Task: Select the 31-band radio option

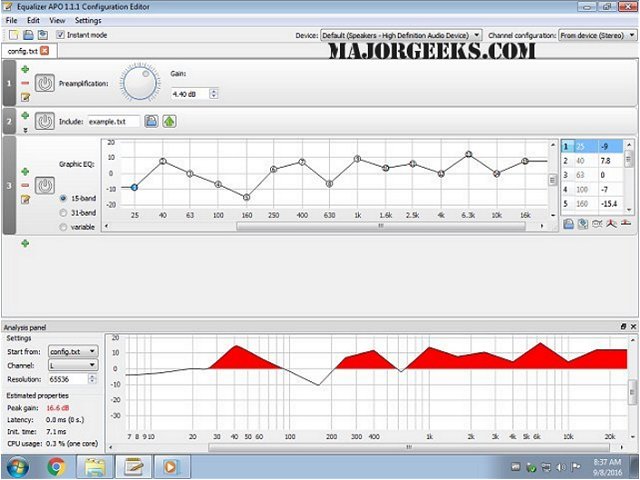Action: pyautogui.click(x=63, y=213)
